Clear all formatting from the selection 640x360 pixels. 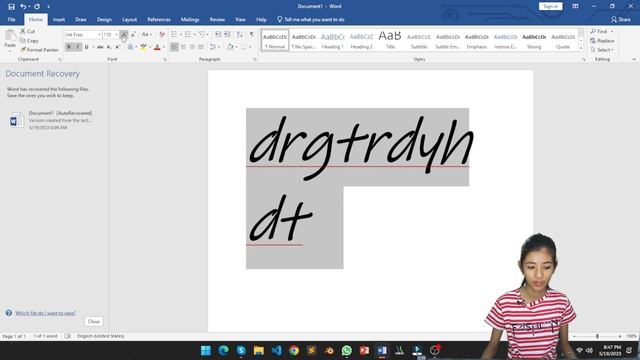tap(162, 35)
